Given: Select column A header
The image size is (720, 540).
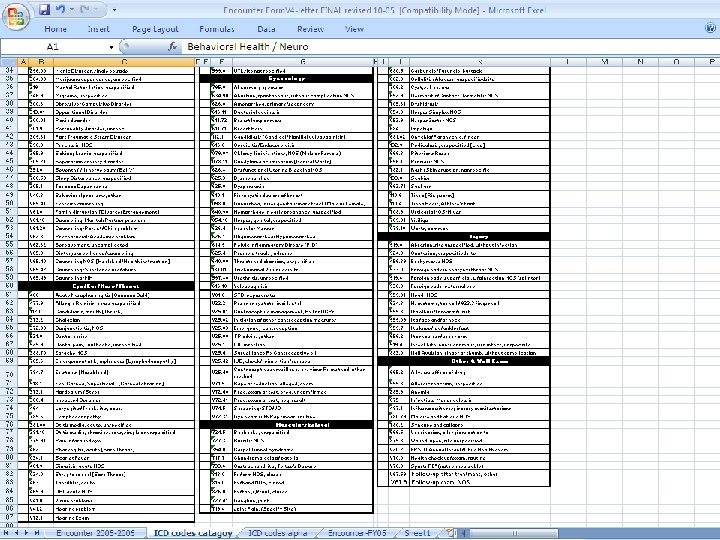Looking at the screenshot, I should (x=23, y=62).
